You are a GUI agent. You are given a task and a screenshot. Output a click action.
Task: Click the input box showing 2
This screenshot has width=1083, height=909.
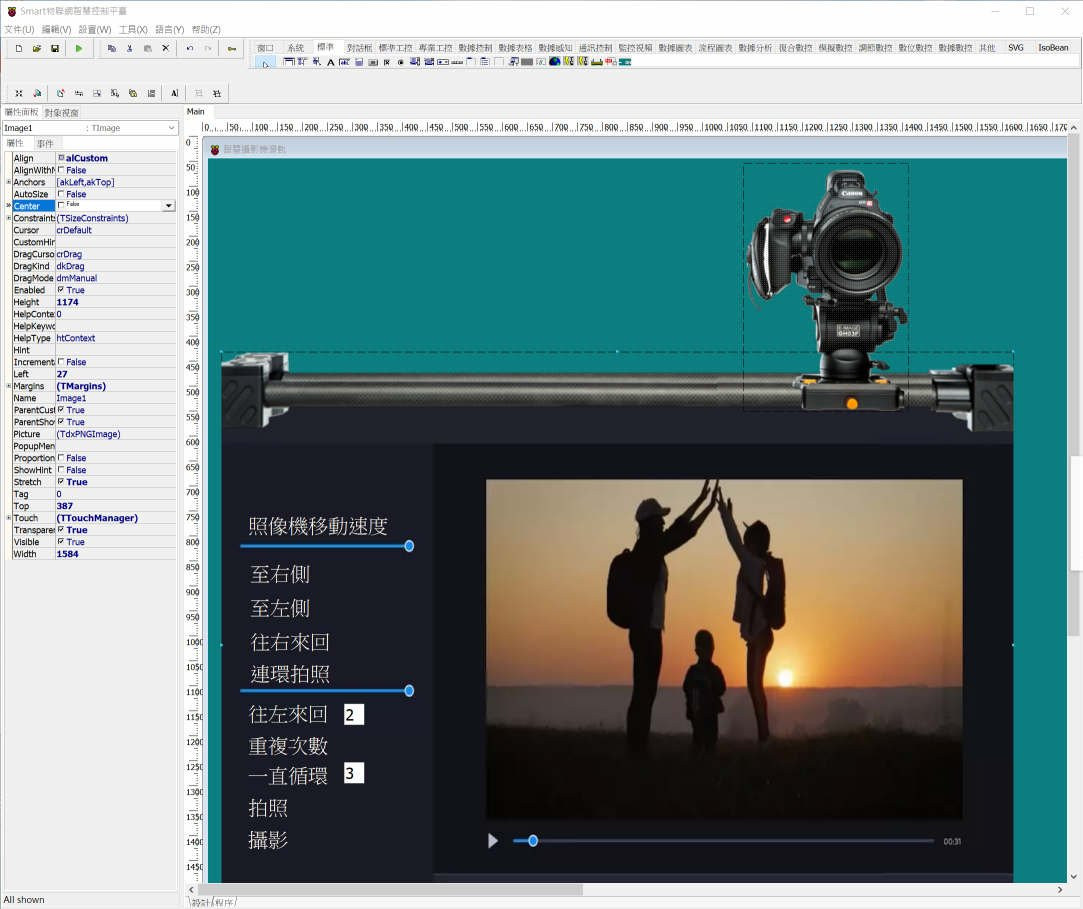pos(354,714)
